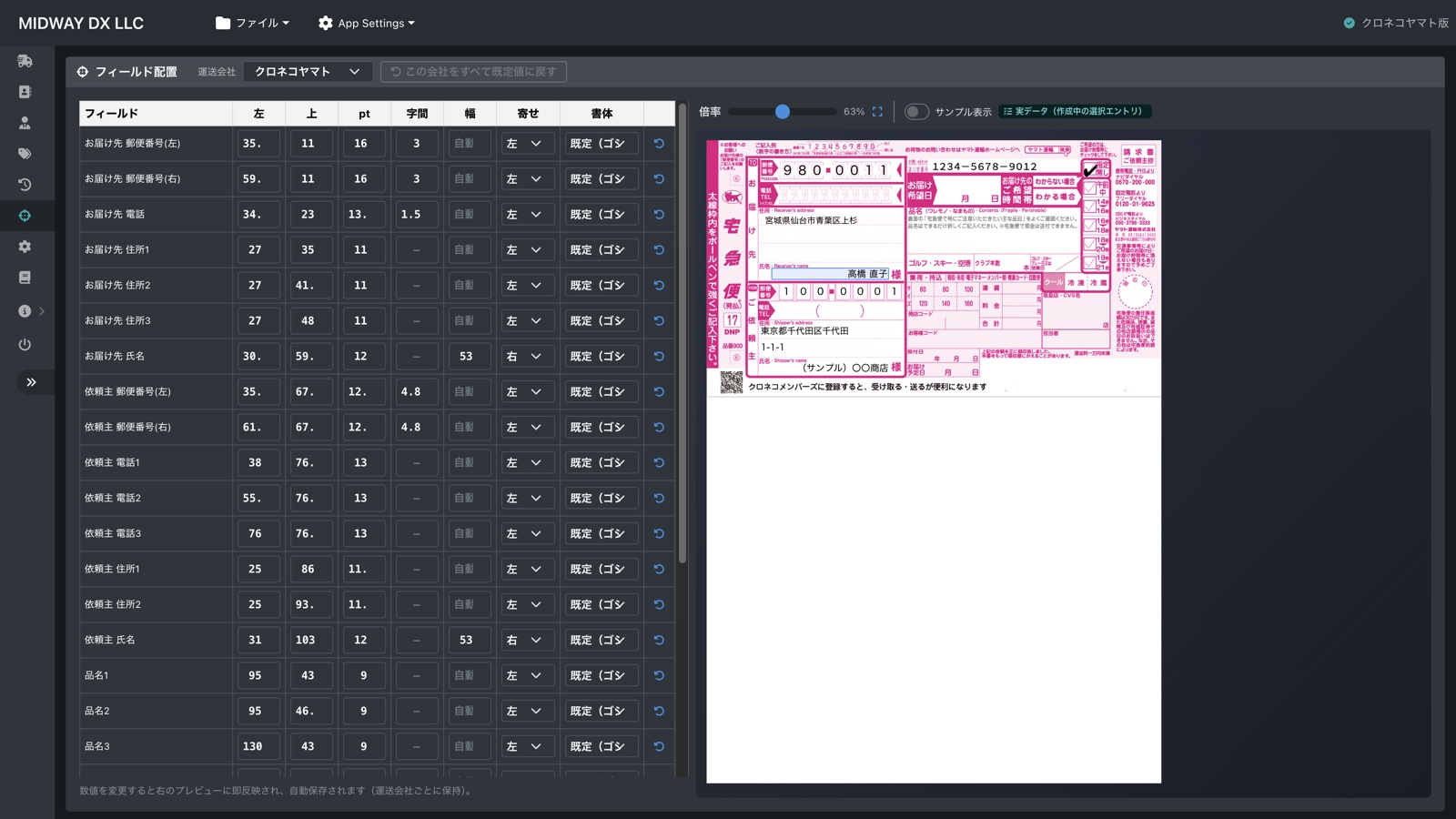Click the 左 field for お届け先 郵便番号(左)
Image resolution: width=1456 pixels, height=819 pixels.
258,144
